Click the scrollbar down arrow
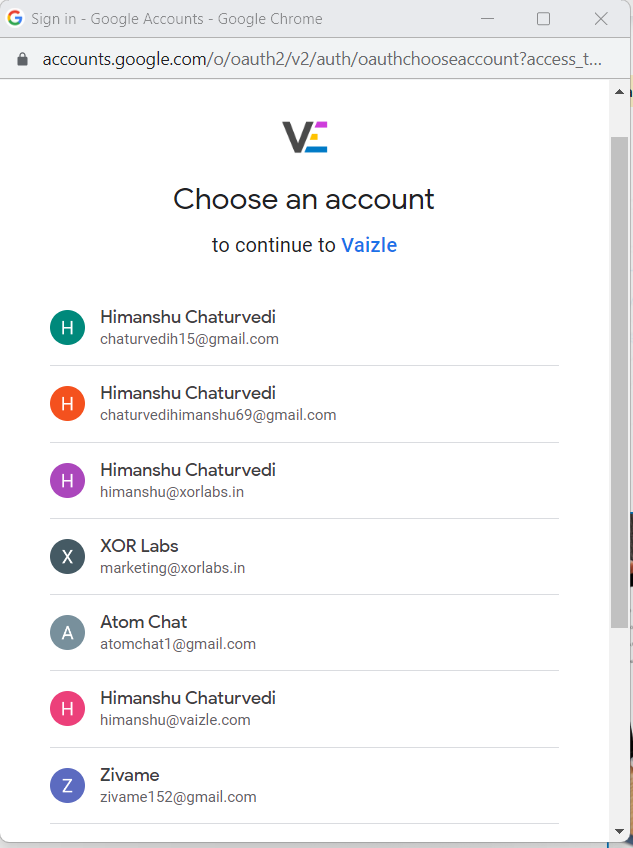The height and width of the screenshot is (848, 633). click(x=619, y=831)
